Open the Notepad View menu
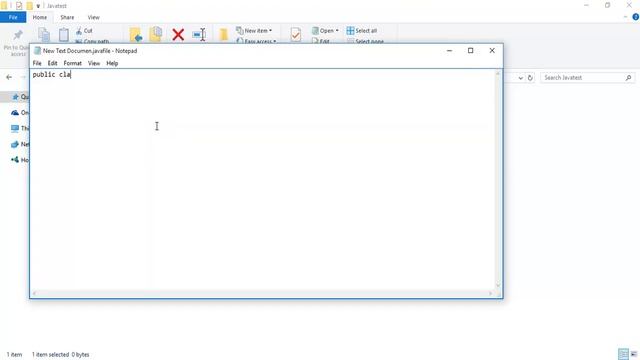Screen dimensions: 640x360 click(94, 63)
